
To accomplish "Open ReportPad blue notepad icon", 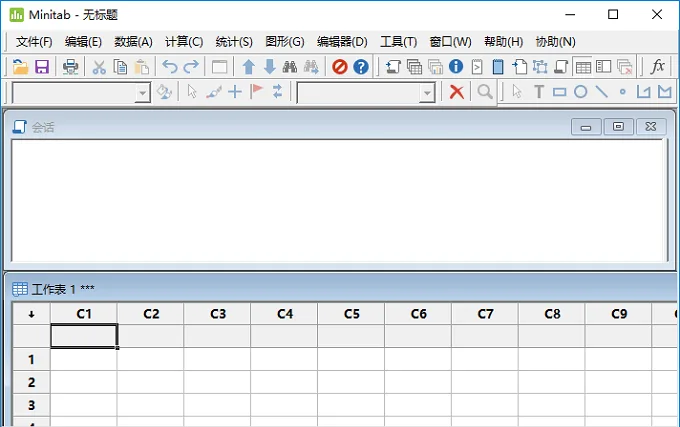I will 498,67.
